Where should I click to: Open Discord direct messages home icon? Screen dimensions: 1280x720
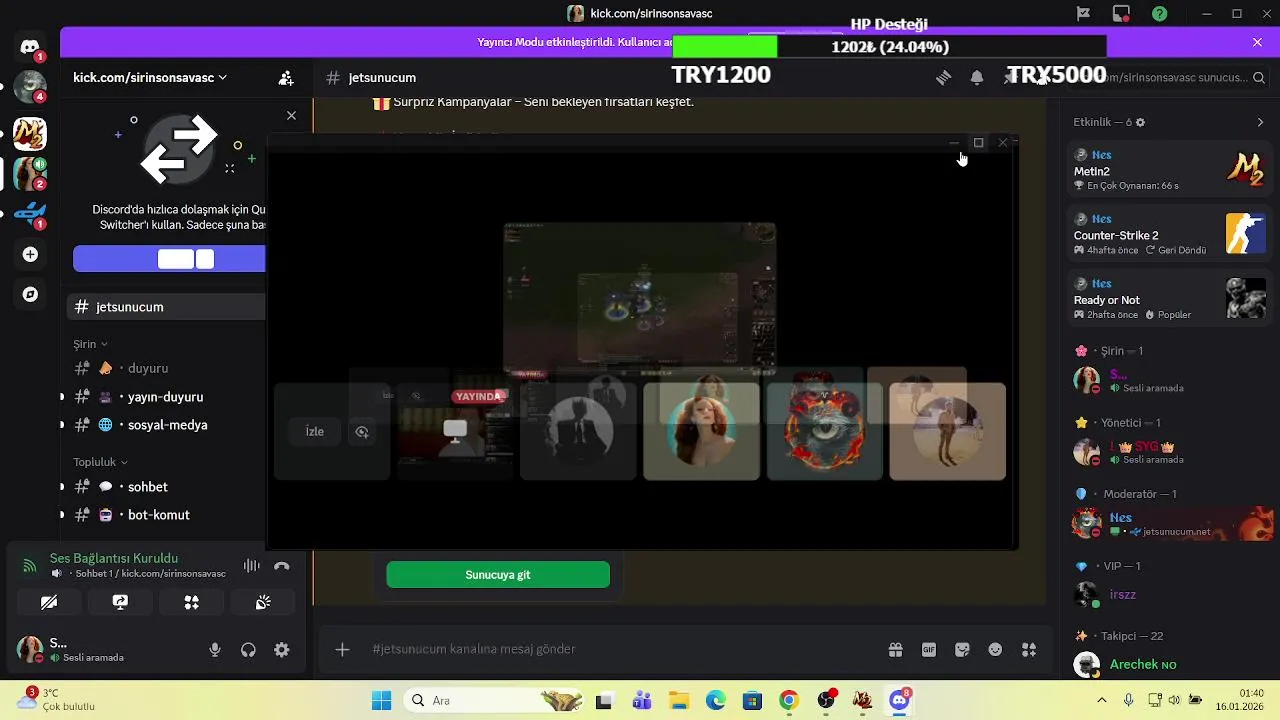click(x=29, y=47)
